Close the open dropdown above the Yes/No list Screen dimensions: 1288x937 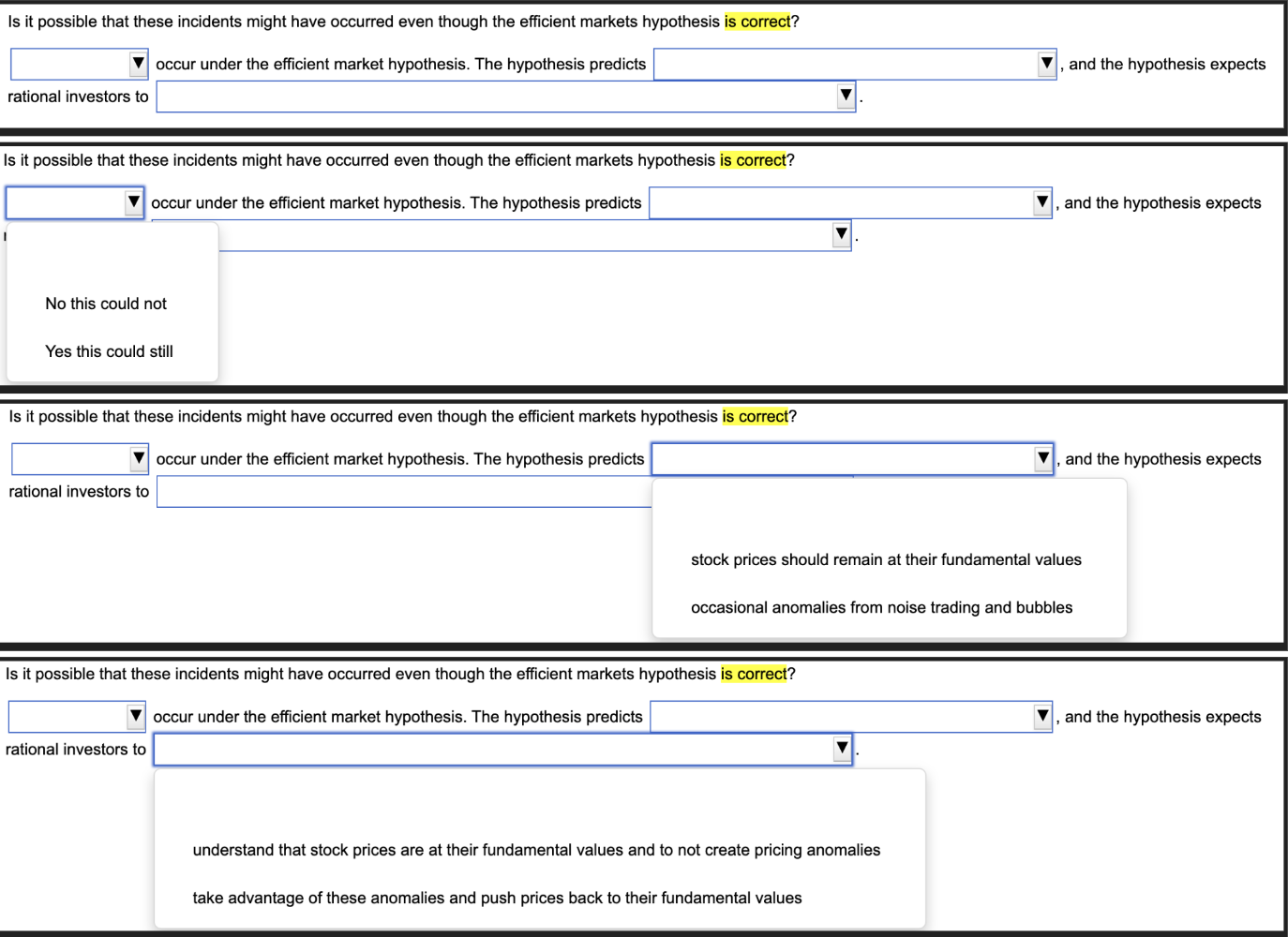75,202
